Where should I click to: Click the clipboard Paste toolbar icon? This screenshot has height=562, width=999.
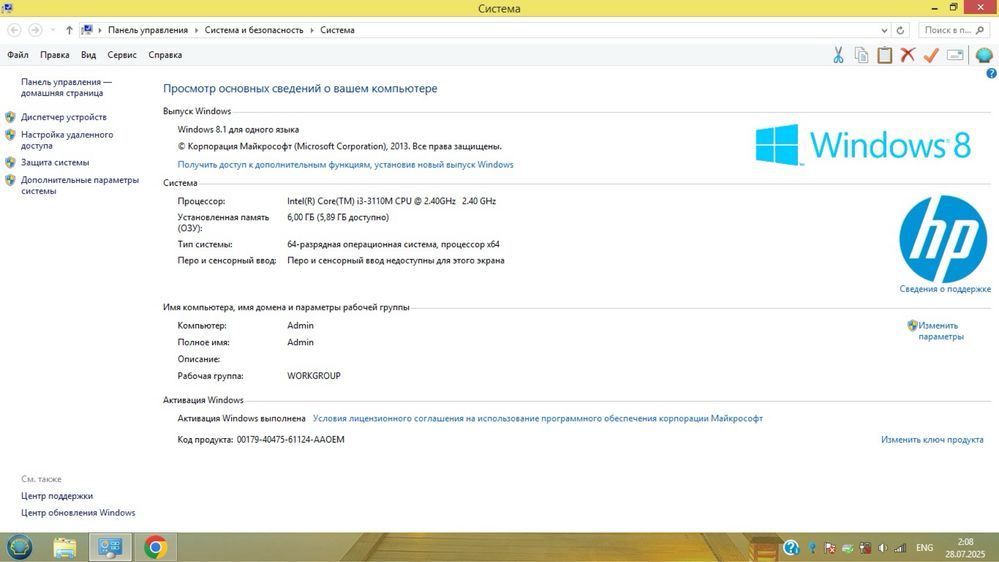pyautogui.click(x=884, y=55)
